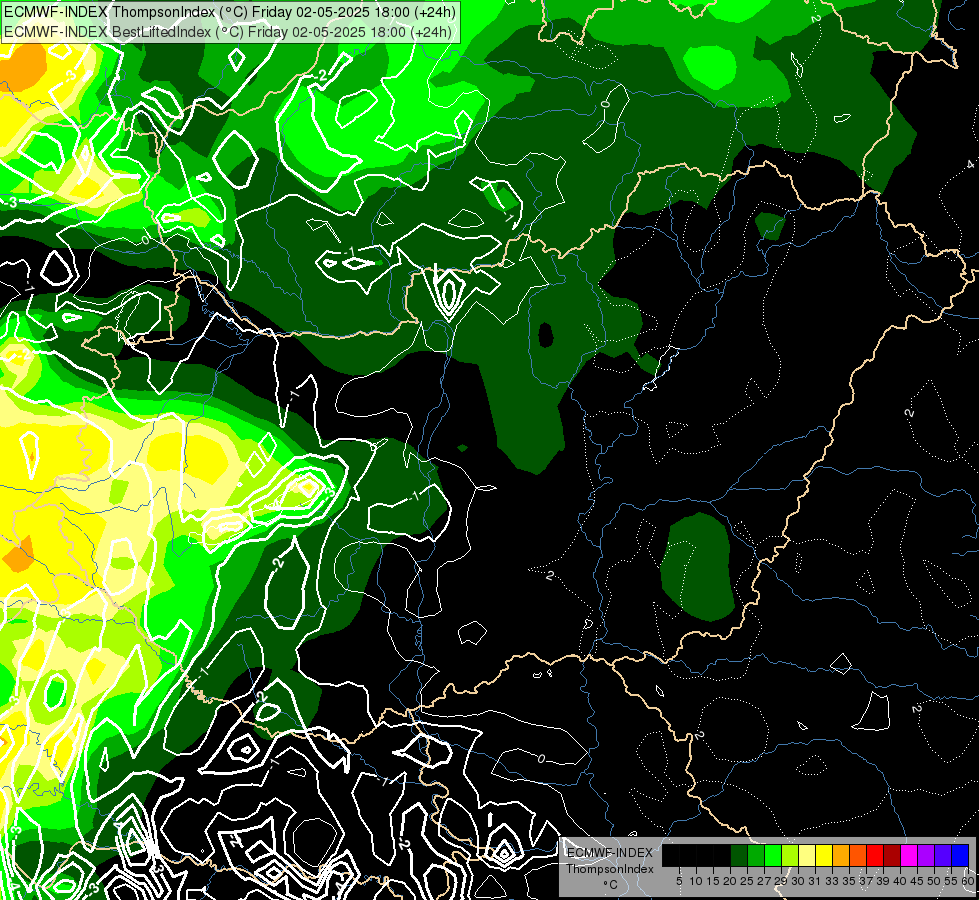Select the dark green 20–25 legend swatch
Viewport: 979px width, 900px height.
point(739,855)
